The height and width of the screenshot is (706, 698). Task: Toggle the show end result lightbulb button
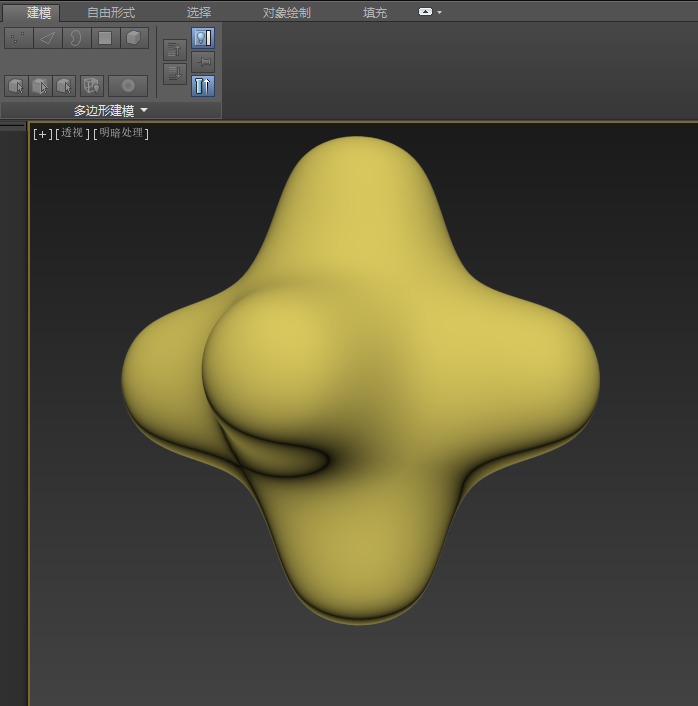[203, 38]
